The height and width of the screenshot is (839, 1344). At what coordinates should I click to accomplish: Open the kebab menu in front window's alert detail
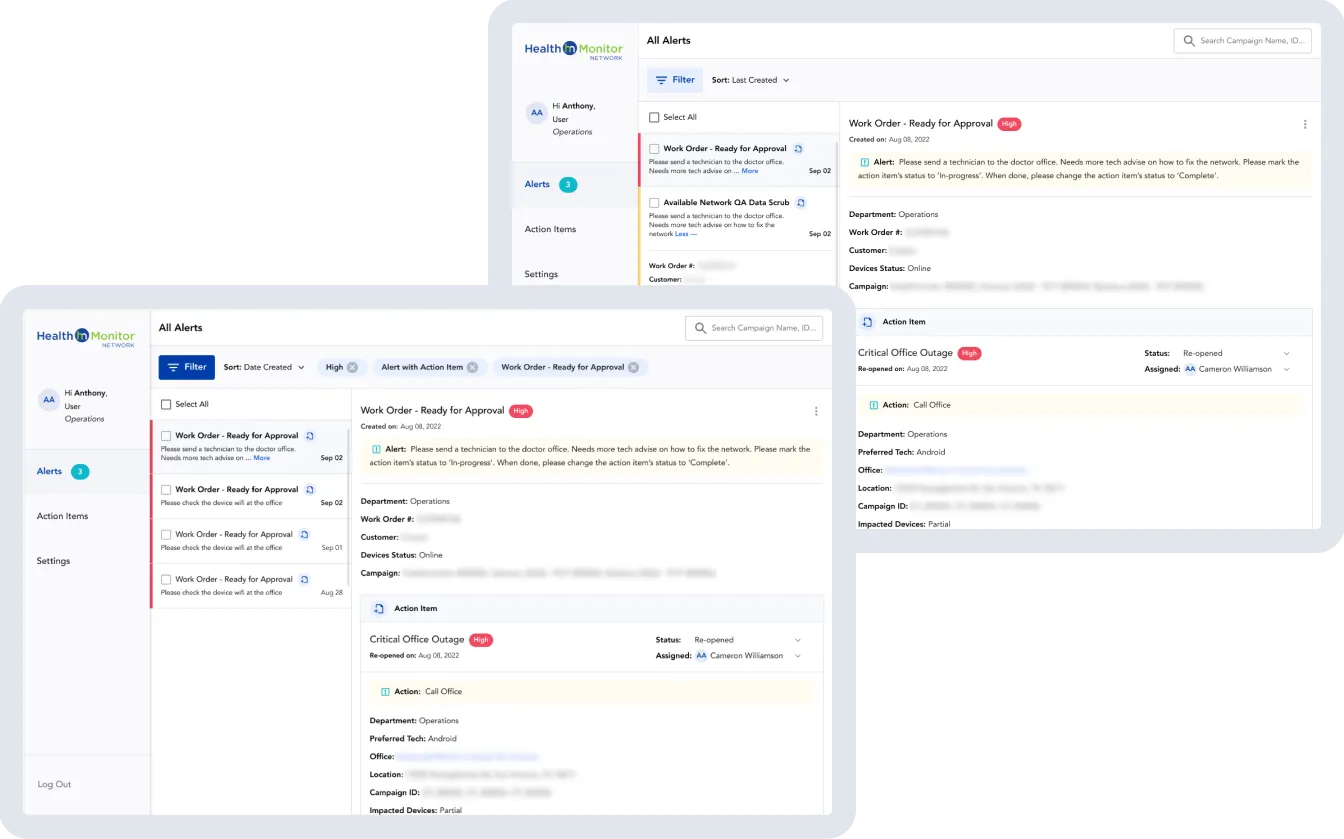tap(816, 411)
